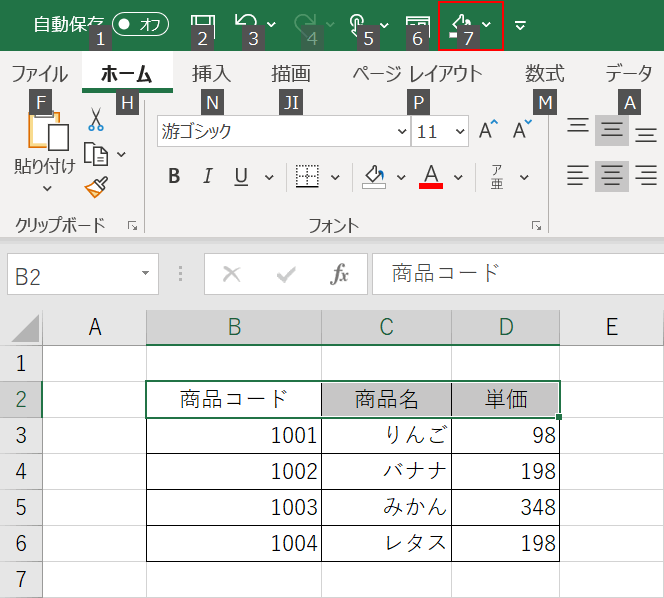Click the Undo arrow icon
The image size is (664, 598).
pyautogui.click(x=246, y=25)
